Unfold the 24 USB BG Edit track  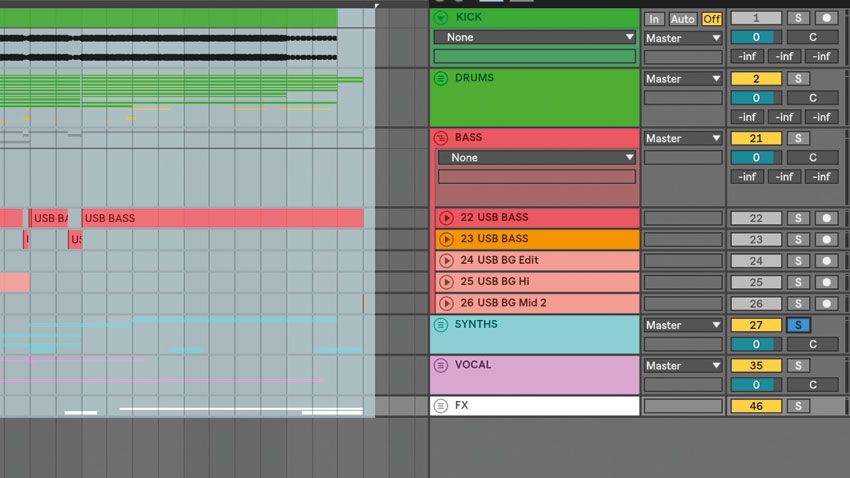tap(446, 261)
